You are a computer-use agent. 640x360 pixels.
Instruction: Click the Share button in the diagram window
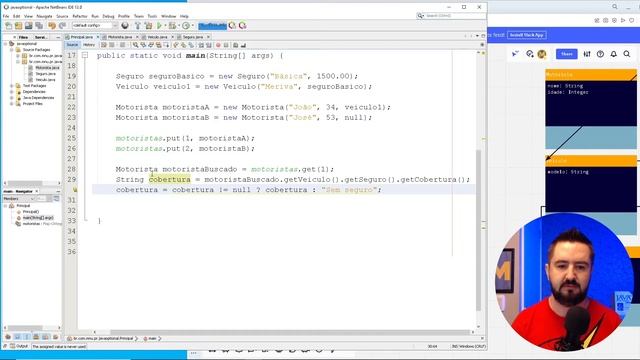pyautogui.click(x=567, y=54)
